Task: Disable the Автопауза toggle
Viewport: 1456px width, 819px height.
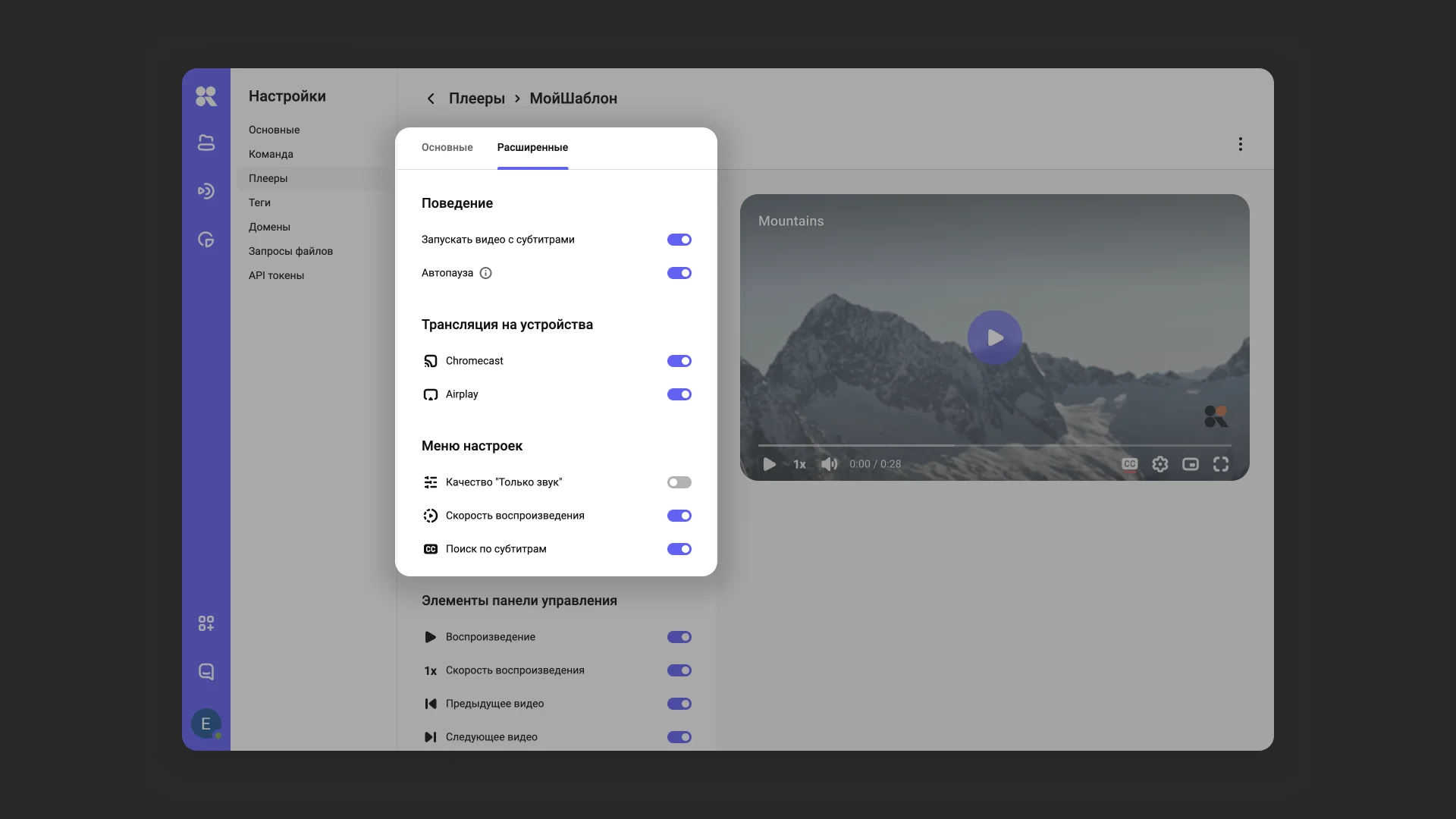Action: tap(679, 273)
